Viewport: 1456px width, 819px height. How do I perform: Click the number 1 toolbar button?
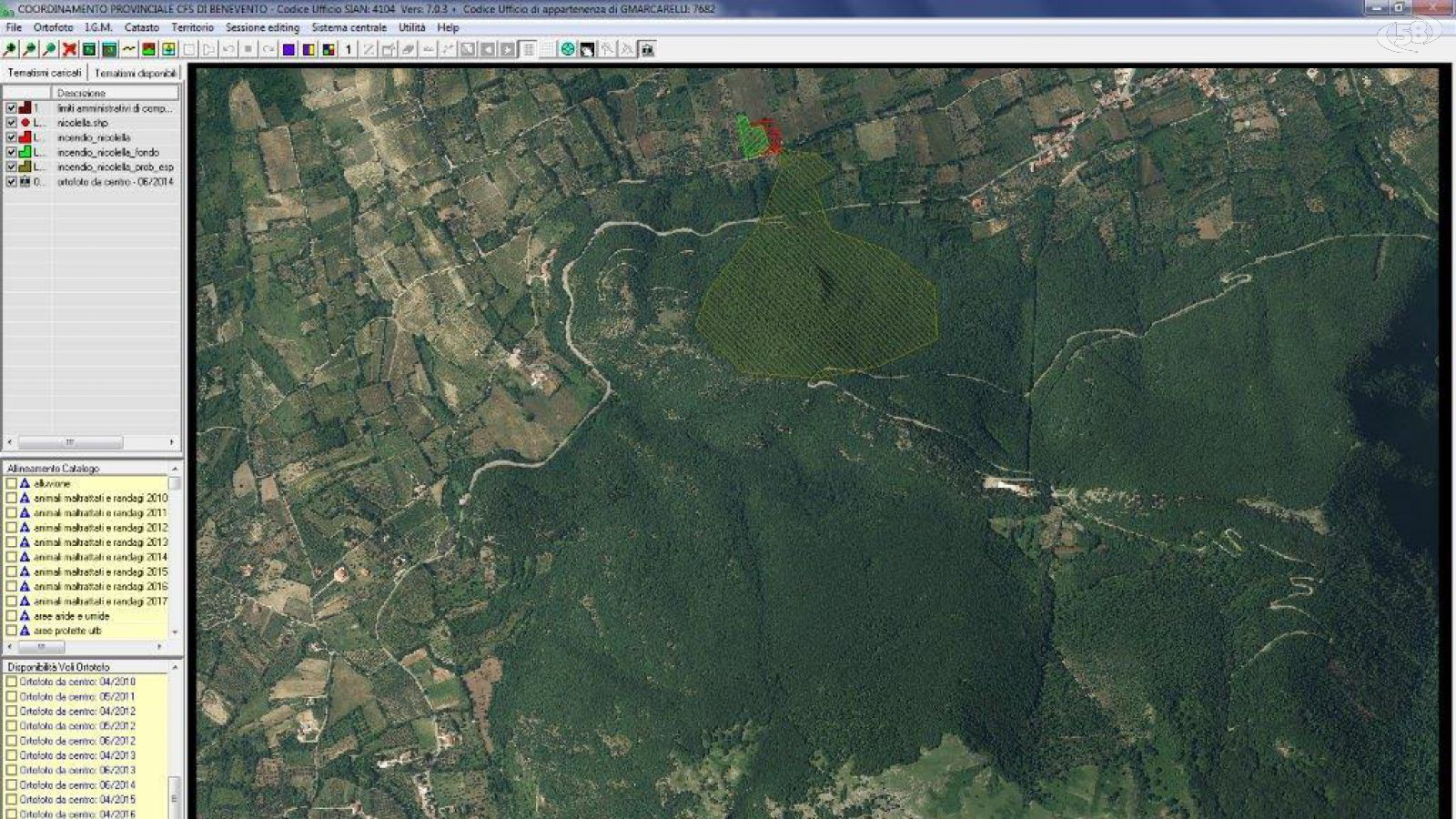point(348,49)
